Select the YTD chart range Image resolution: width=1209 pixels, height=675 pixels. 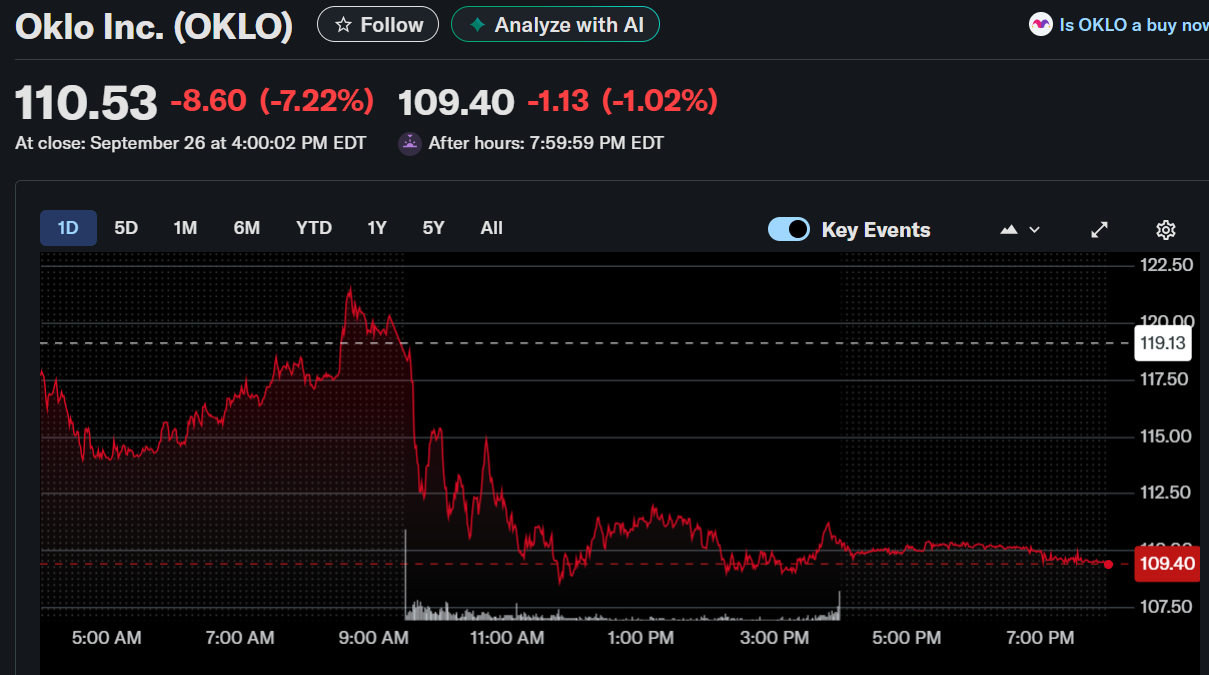pos(314,228)
